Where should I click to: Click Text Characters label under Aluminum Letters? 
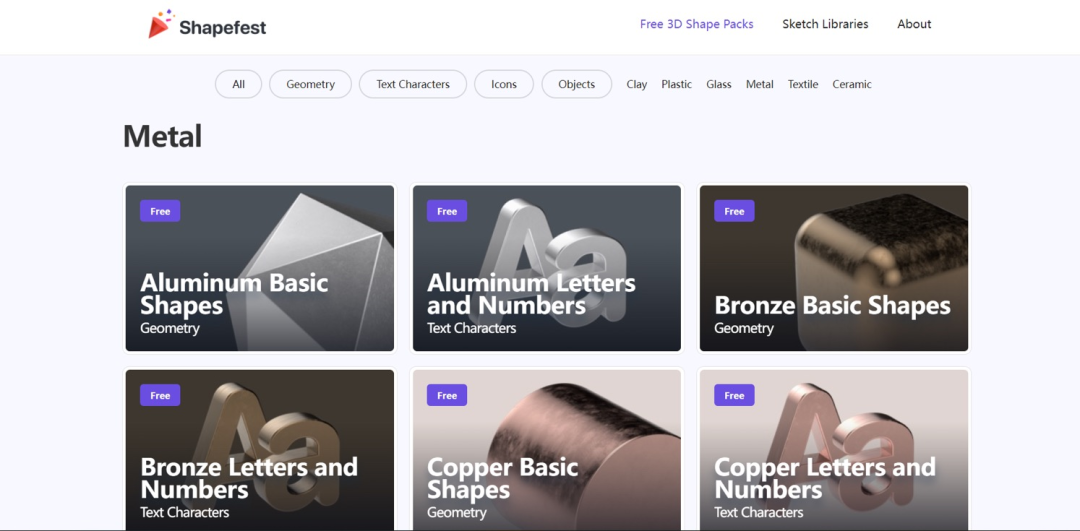pos(471,328)
